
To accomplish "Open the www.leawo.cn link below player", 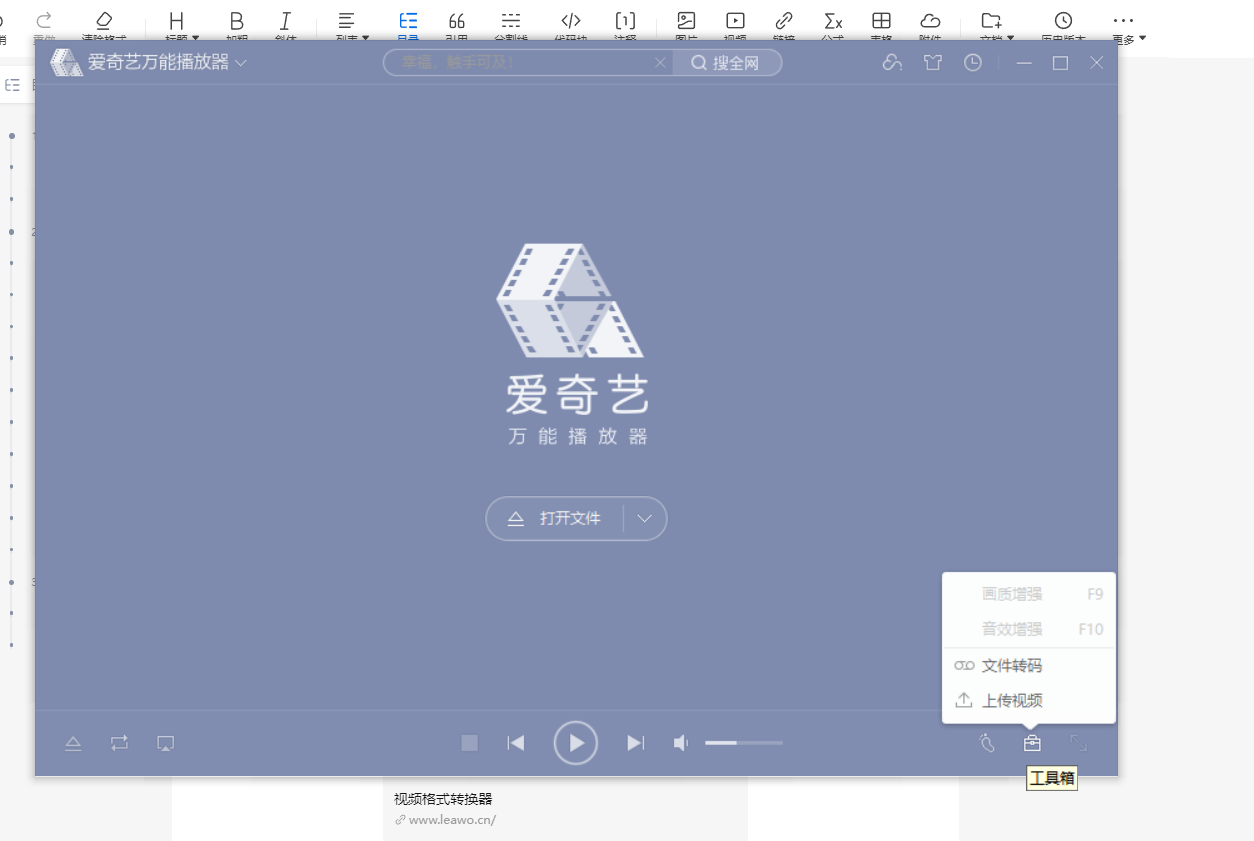I will coord(452,820).
